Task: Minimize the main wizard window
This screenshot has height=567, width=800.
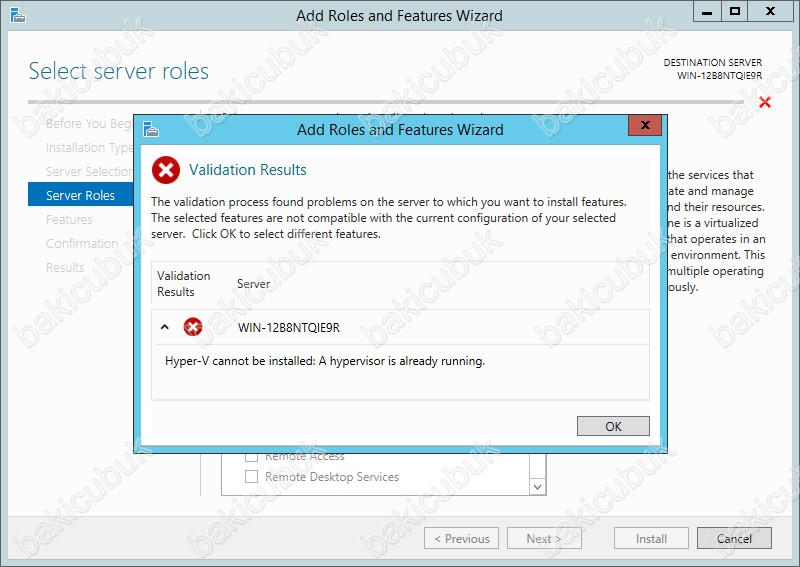Action: tap(707, 11)
